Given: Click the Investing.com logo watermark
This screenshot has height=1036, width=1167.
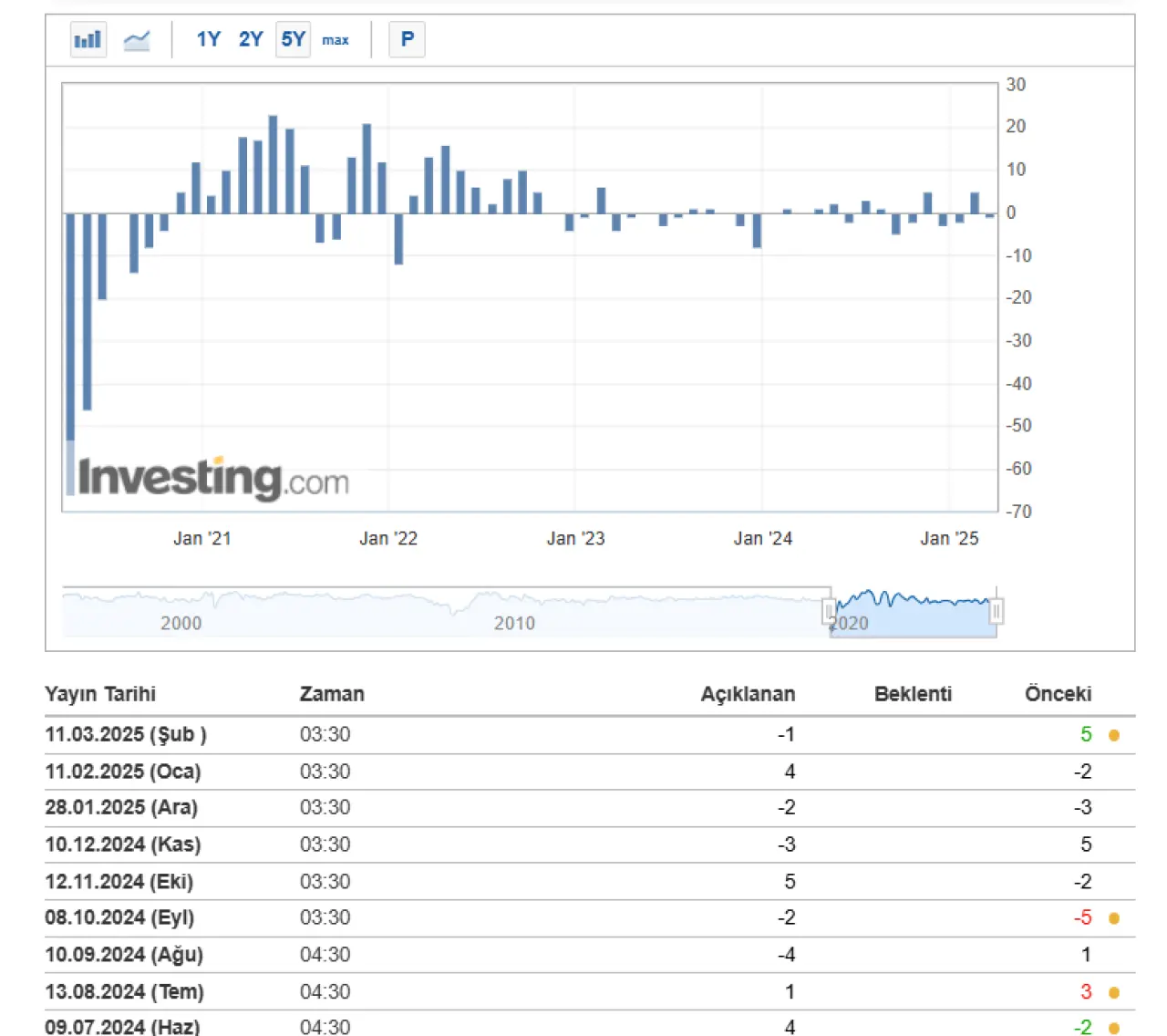Looking at the screenshot, I should 213,478.
